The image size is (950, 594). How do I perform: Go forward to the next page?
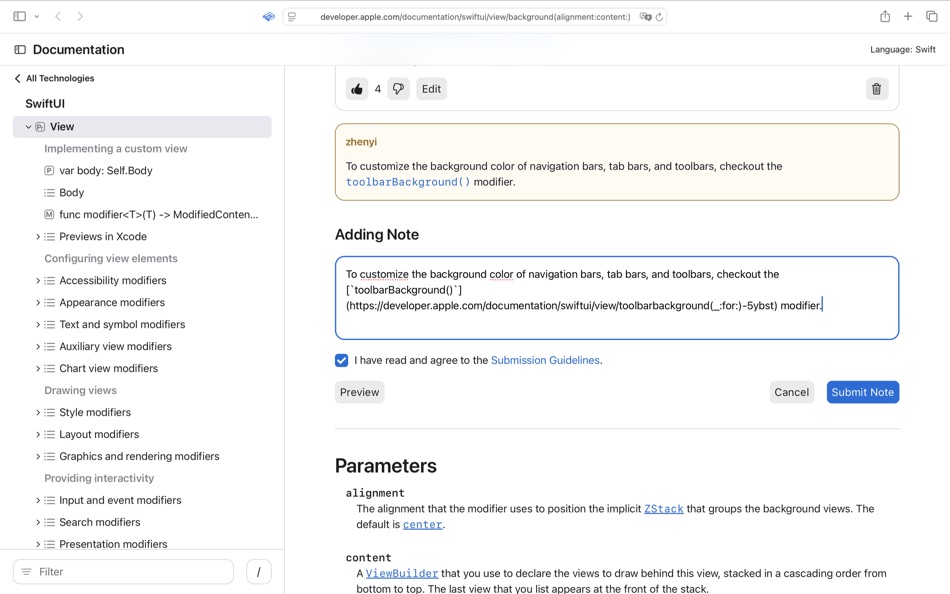pyautogui.click(x=80, y=16)
